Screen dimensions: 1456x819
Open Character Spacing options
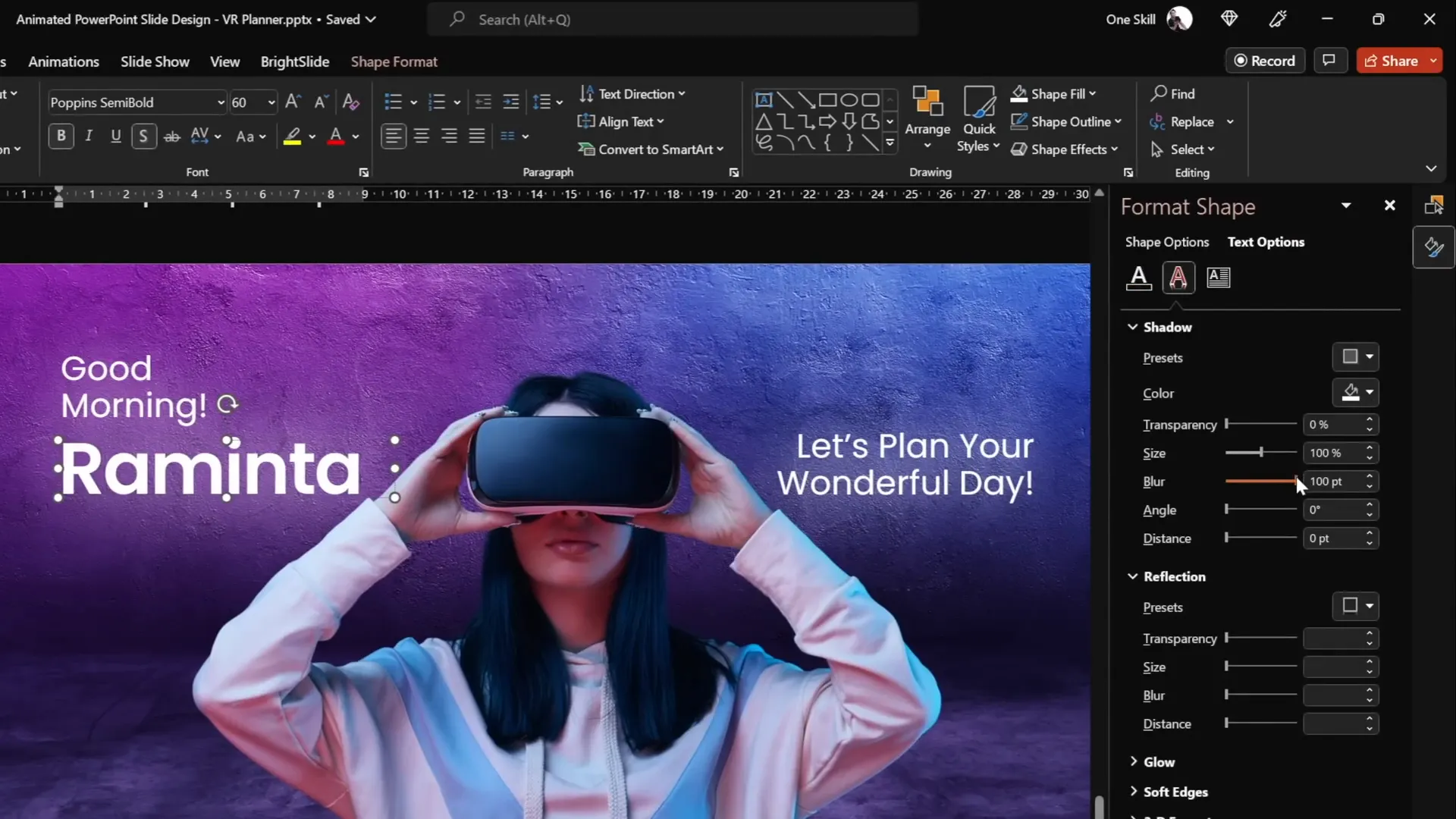tap(206, 136)
